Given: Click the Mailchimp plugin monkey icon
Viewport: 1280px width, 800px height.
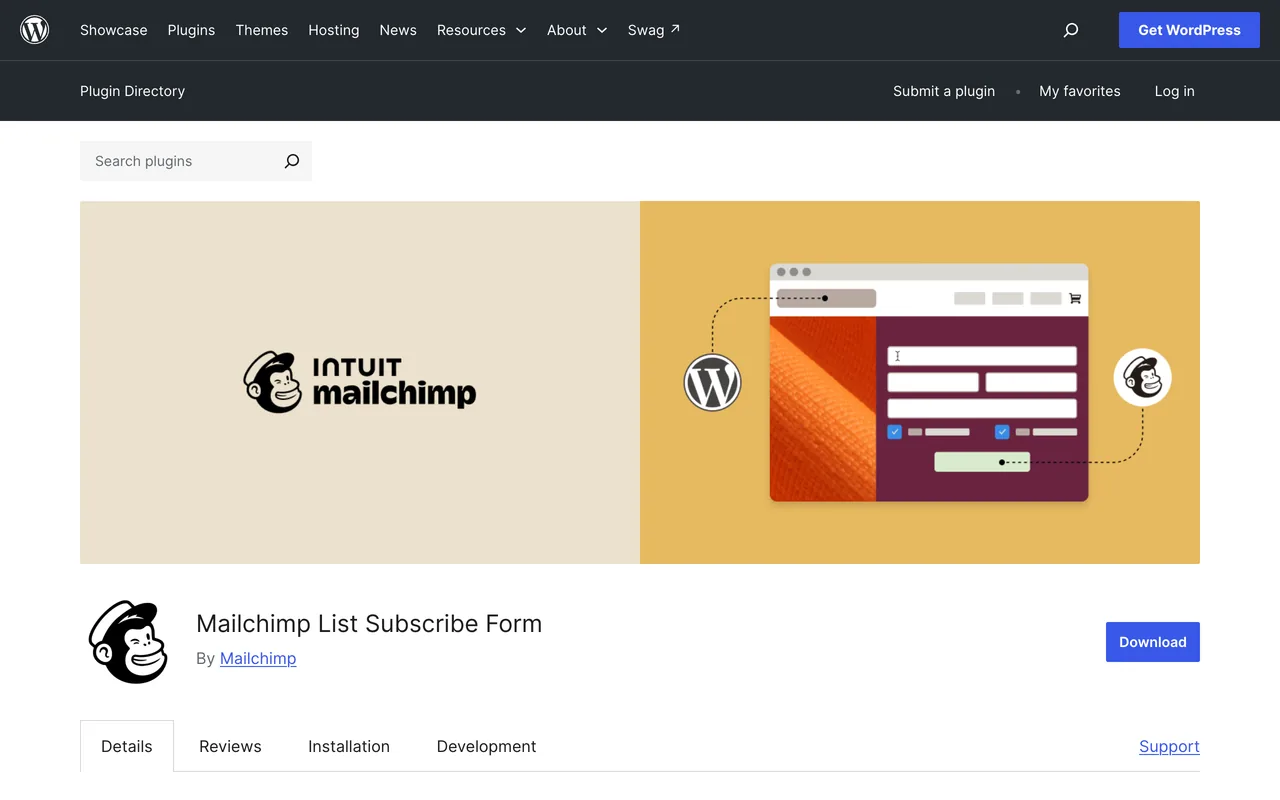Looking at the screenshot, I should pyautogui.click(x=128, y=642).
